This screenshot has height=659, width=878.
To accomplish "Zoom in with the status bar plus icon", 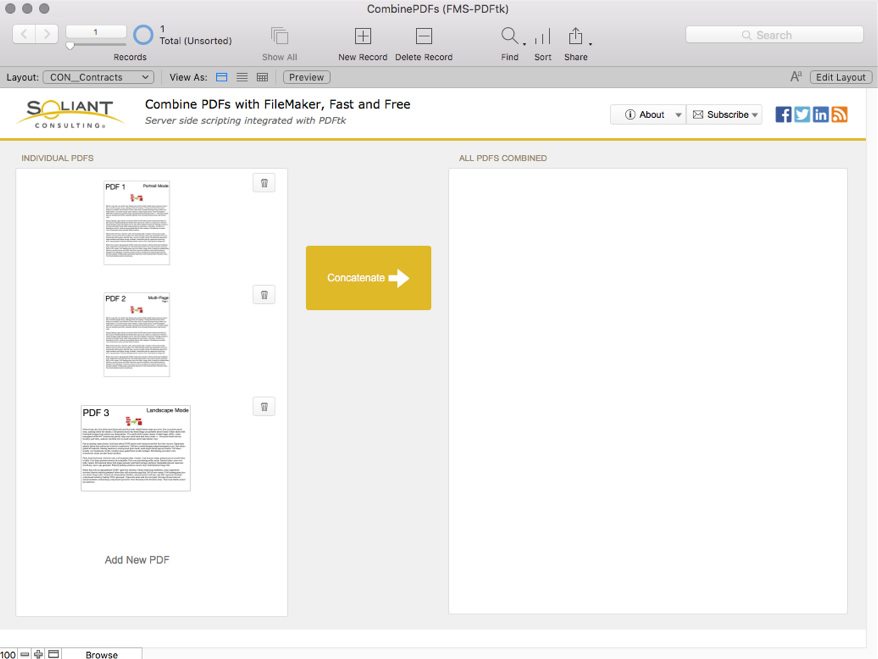I will tap(38, 654).
